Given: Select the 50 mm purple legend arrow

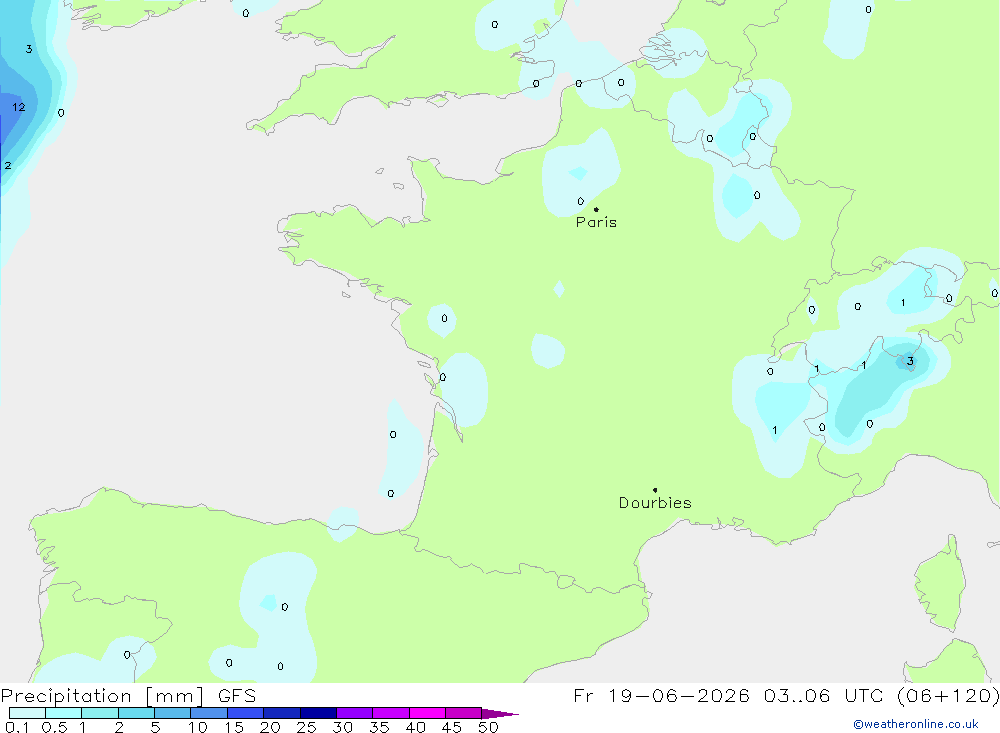Looking at the screenshot, I should [499, 713].
